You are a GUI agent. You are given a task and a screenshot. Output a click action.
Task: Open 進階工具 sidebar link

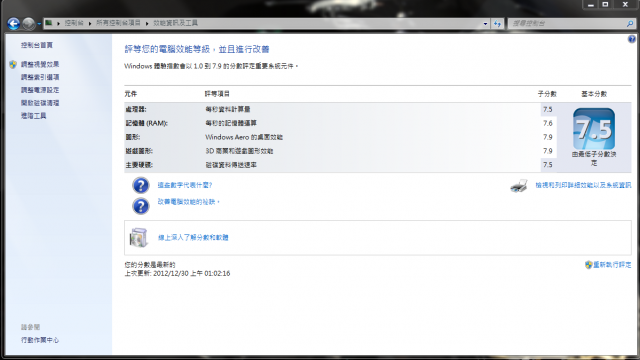33,116
